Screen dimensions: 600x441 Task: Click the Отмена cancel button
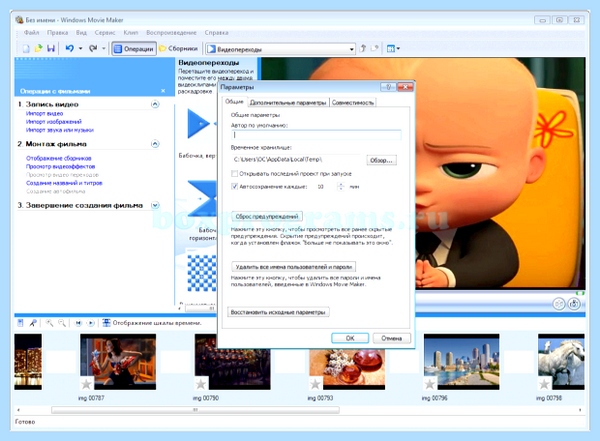(x=391, y=338)
